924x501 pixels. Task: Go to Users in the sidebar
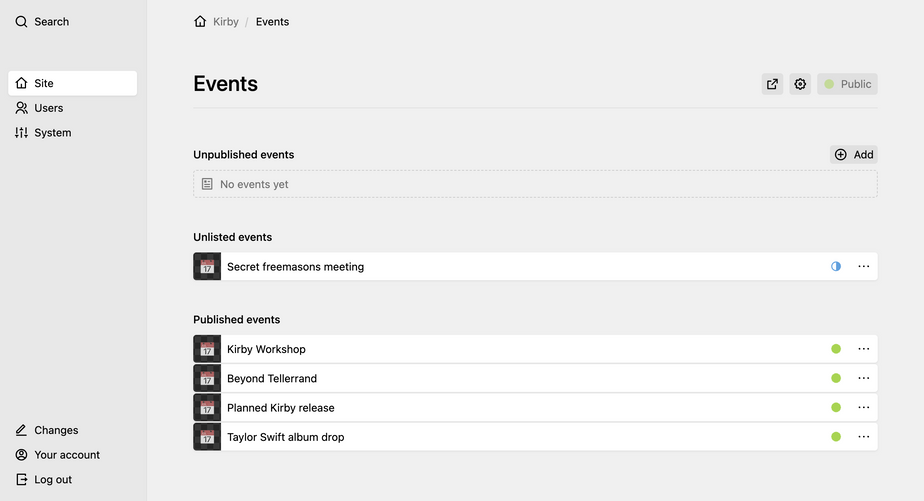[x=48, y=108]
